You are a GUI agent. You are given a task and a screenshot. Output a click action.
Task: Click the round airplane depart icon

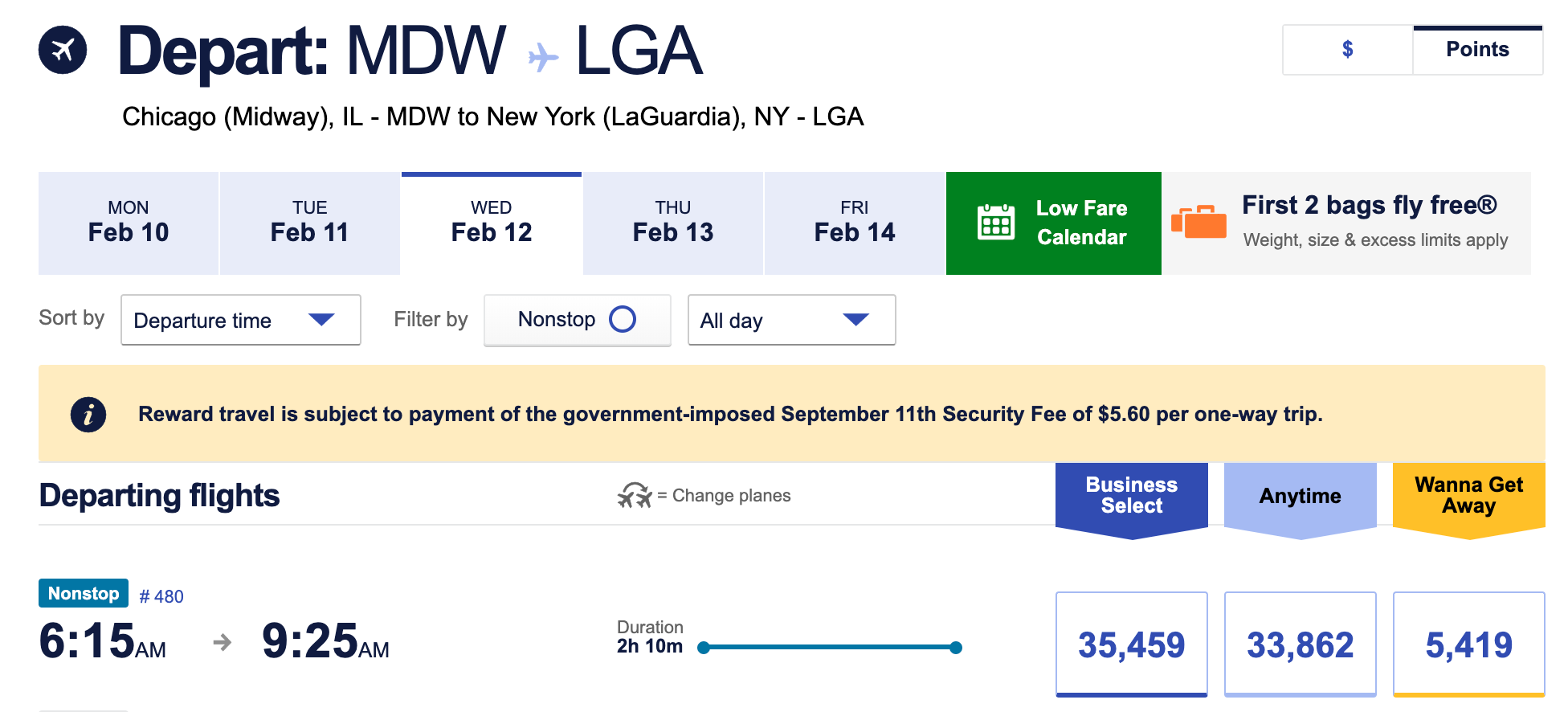63,50
